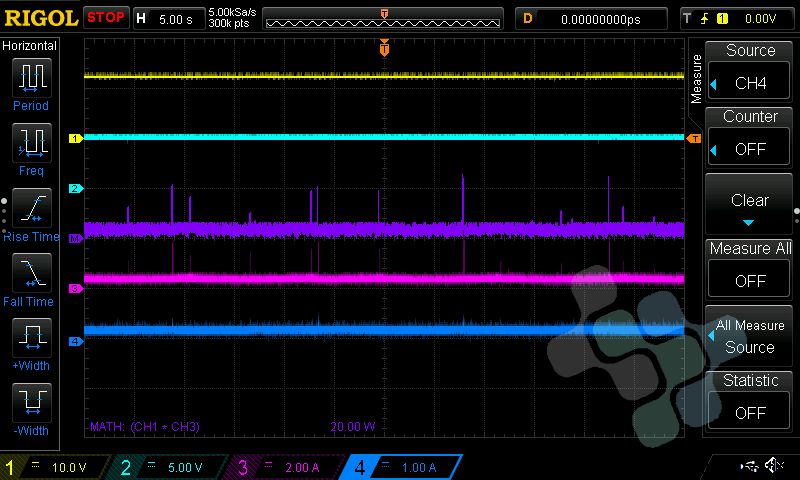The height and width of the screenshot is (480, 800).
Task: Click the red STOP status button
Action: (x=106, y=18)
